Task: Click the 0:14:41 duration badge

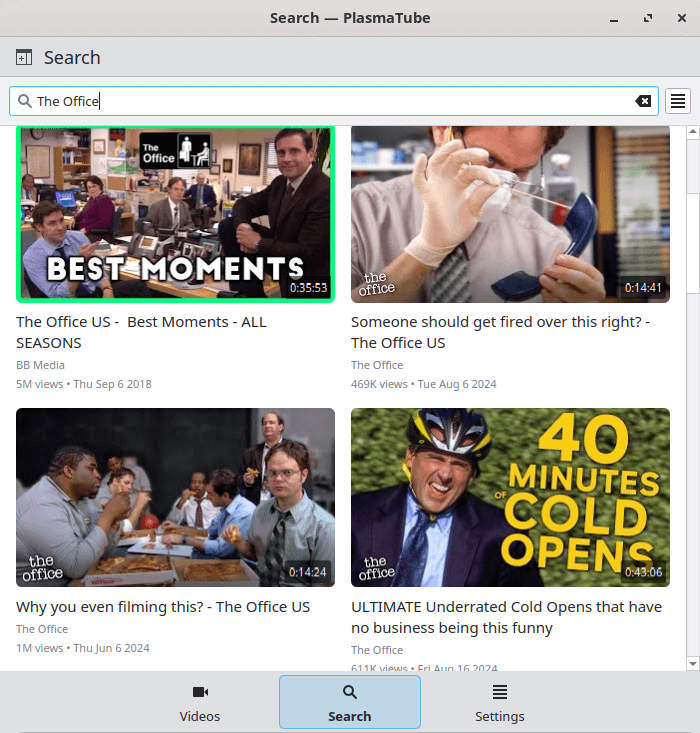Action: click(643, 287)
